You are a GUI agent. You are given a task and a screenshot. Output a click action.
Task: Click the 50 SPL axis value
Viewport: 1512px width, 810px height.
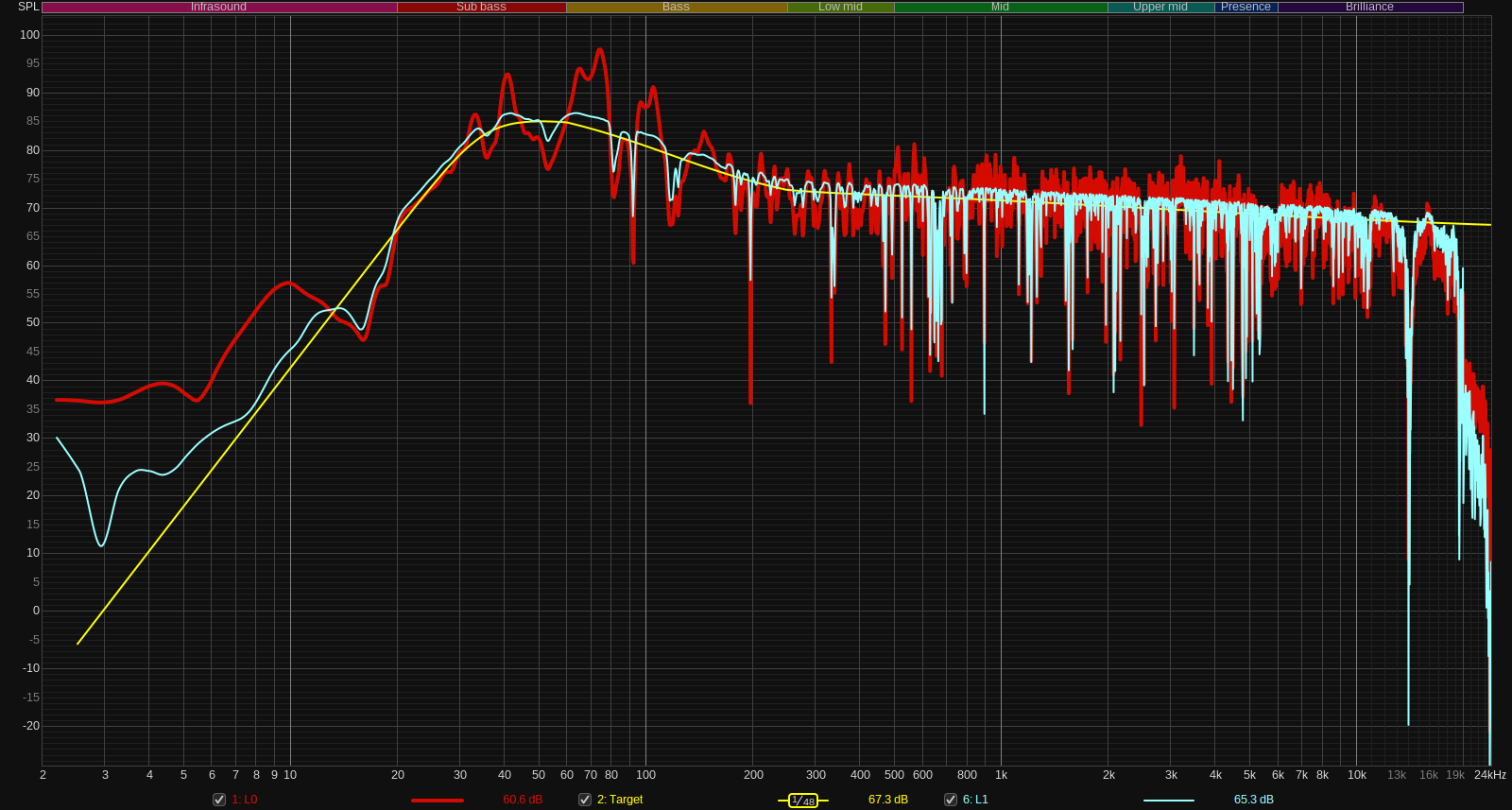coord(33,322)
